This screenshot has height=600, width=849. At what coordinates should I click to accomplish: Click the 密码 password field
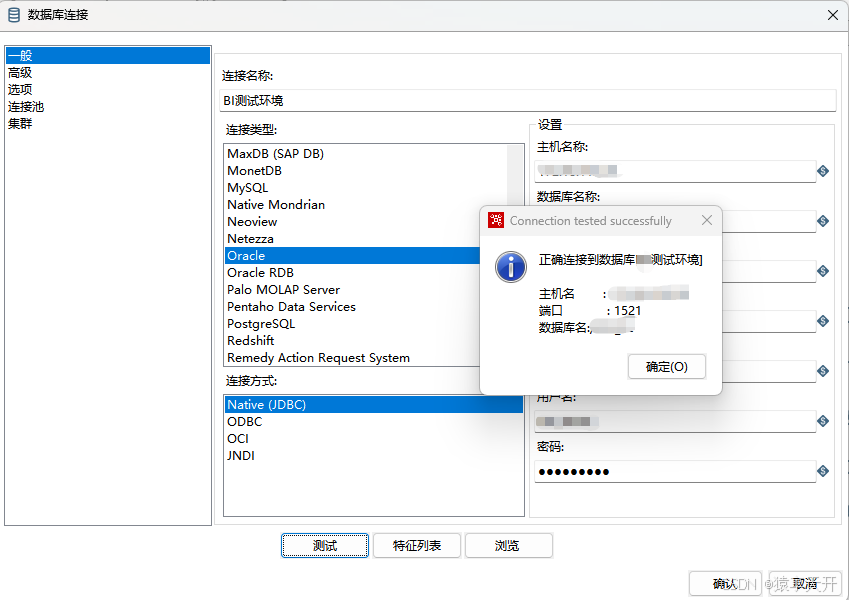[675, 471]
